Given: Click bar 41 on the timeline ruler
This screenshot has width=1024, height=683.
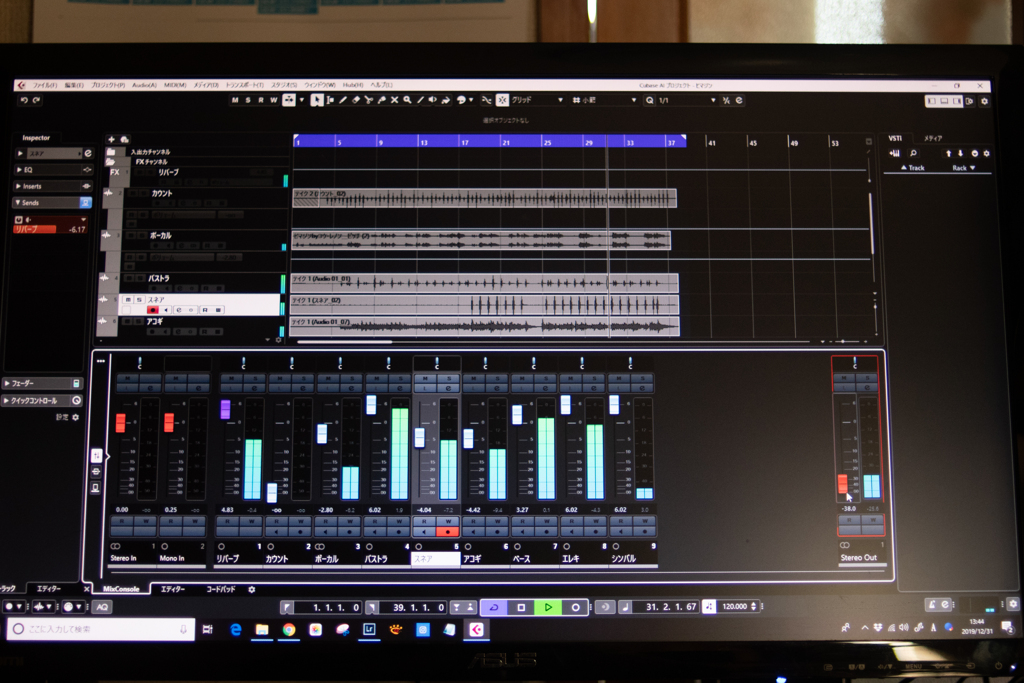Looking at the screenshot, I should [x=712, y=142].
